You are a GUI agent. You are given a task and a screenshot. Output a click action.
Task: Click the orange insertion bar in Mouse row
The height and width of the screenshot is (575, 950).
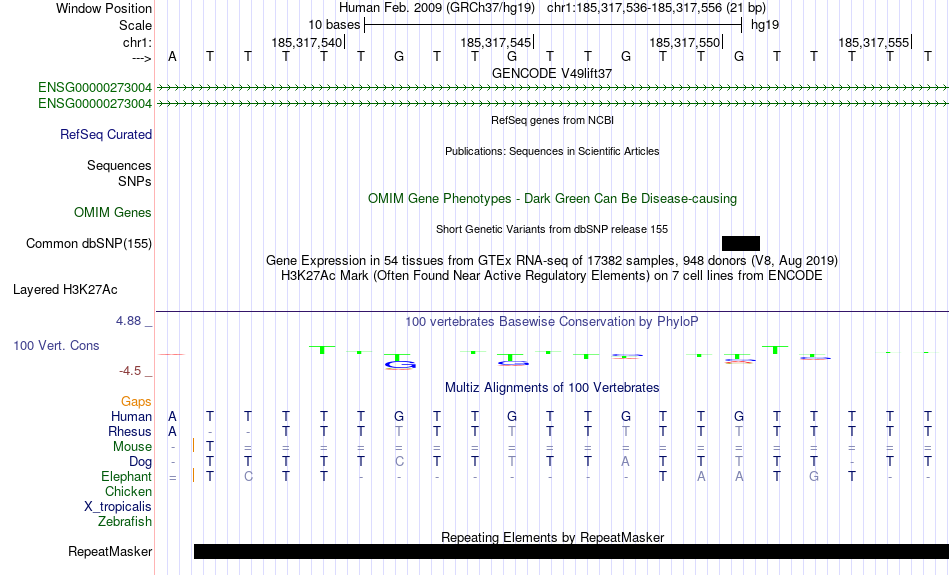[x=194, y=445]
